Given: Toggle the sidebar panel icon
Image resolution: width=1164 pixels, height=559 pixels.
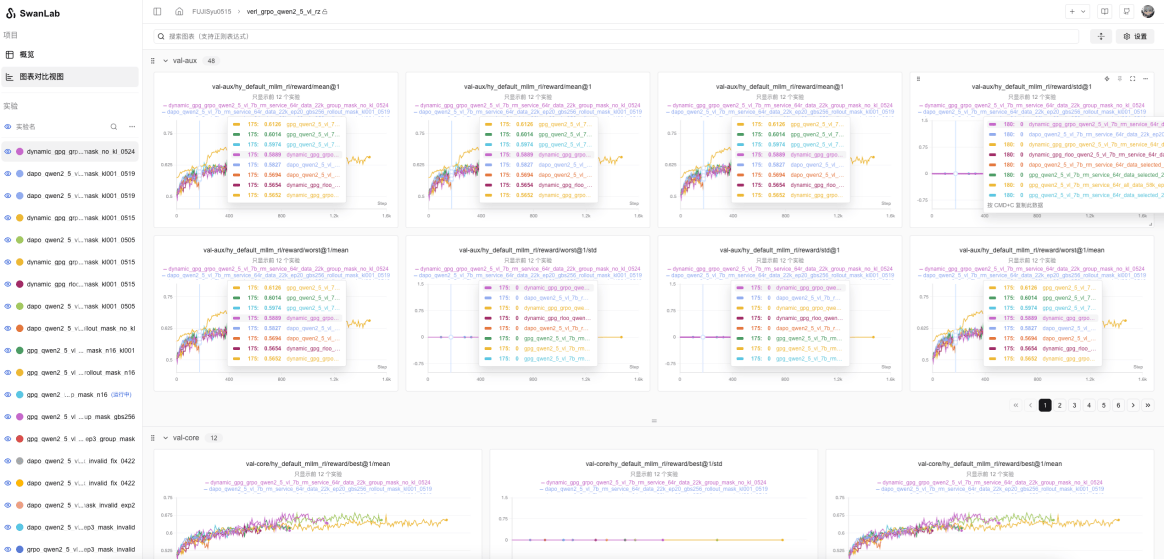Looking at the screenshot, I should click(x=157, y=11).
